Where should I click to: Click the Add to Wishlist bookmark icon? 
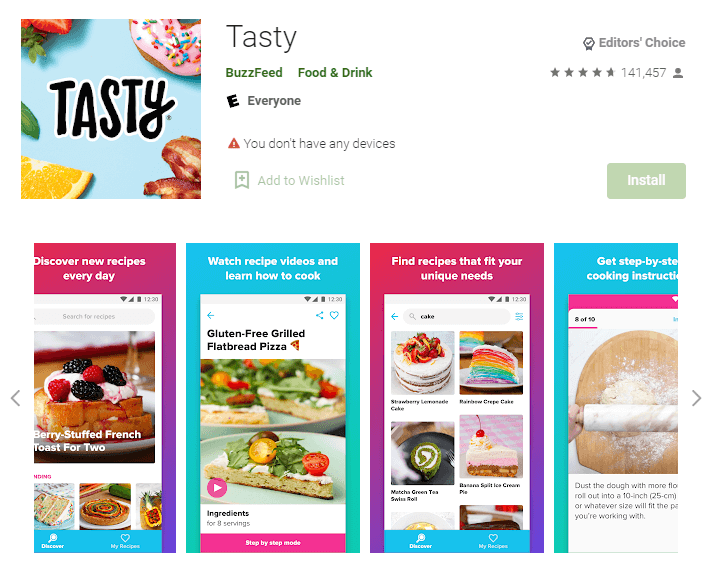[242, 180]
